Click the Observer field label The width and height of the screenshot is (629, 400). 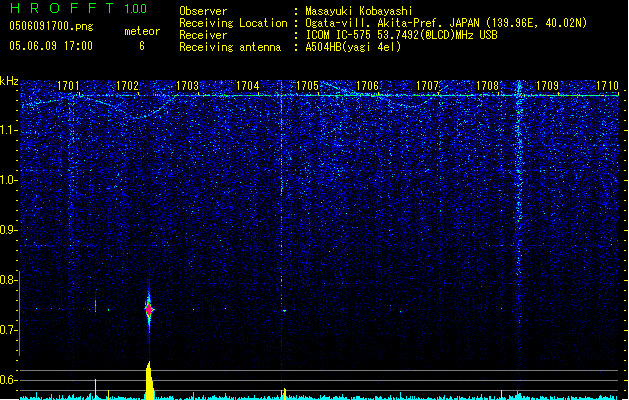pos(203,11)
